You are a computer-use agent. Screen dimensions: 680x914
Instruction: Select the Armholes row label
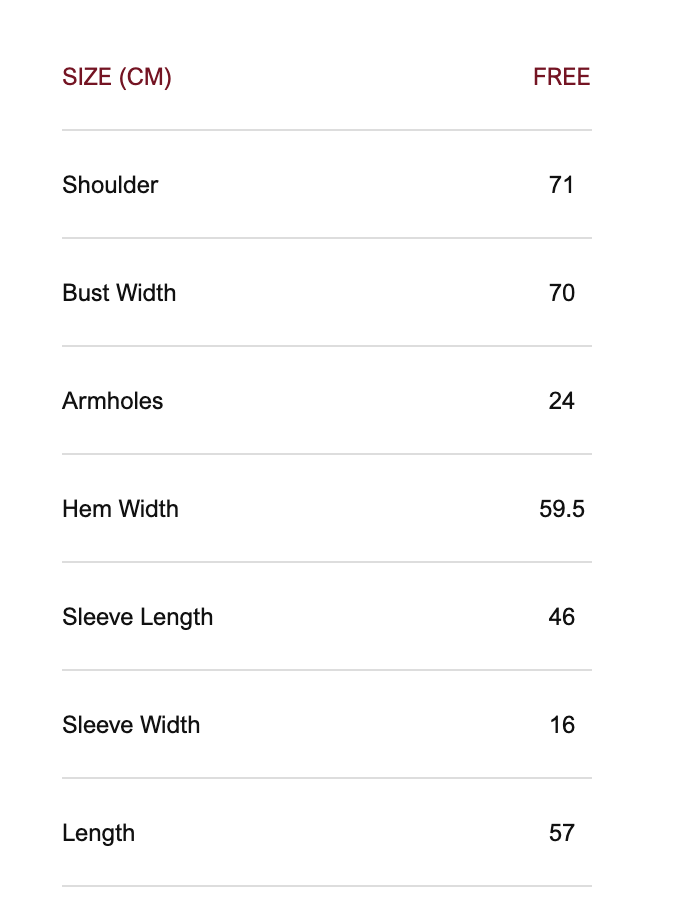click(112, 401)
